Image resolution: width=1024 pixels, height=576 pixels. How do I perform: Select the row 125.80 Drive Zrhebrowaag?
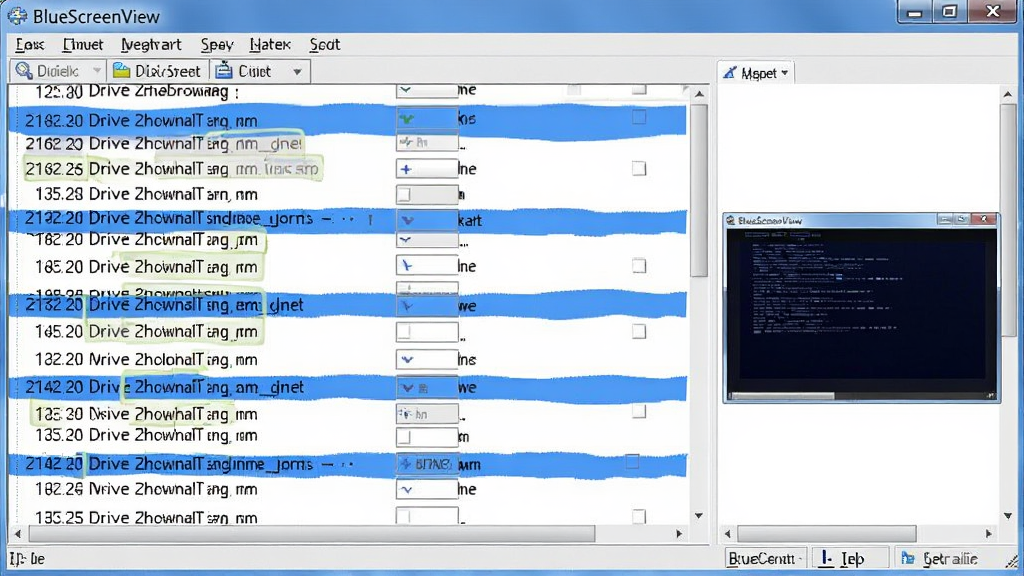347,91
